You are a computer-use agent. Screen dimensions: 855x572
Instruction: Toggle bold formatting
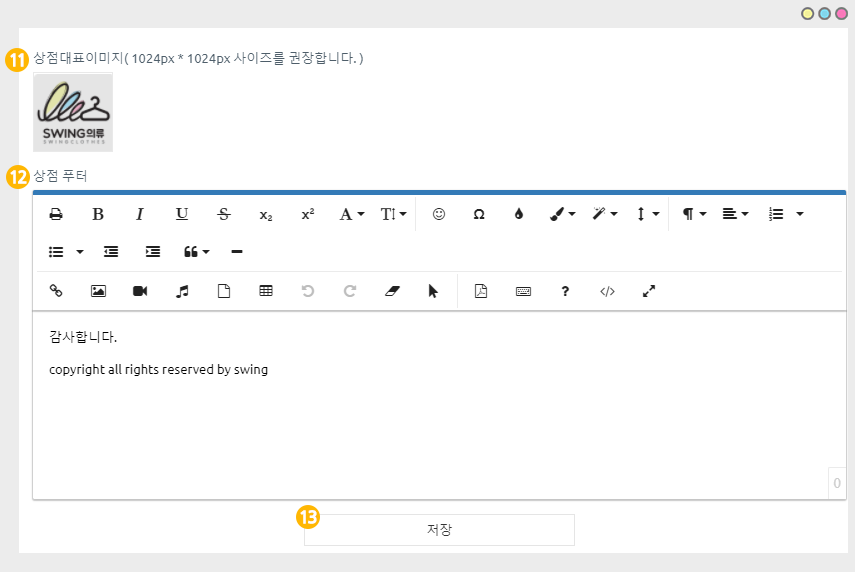(98, 214)
